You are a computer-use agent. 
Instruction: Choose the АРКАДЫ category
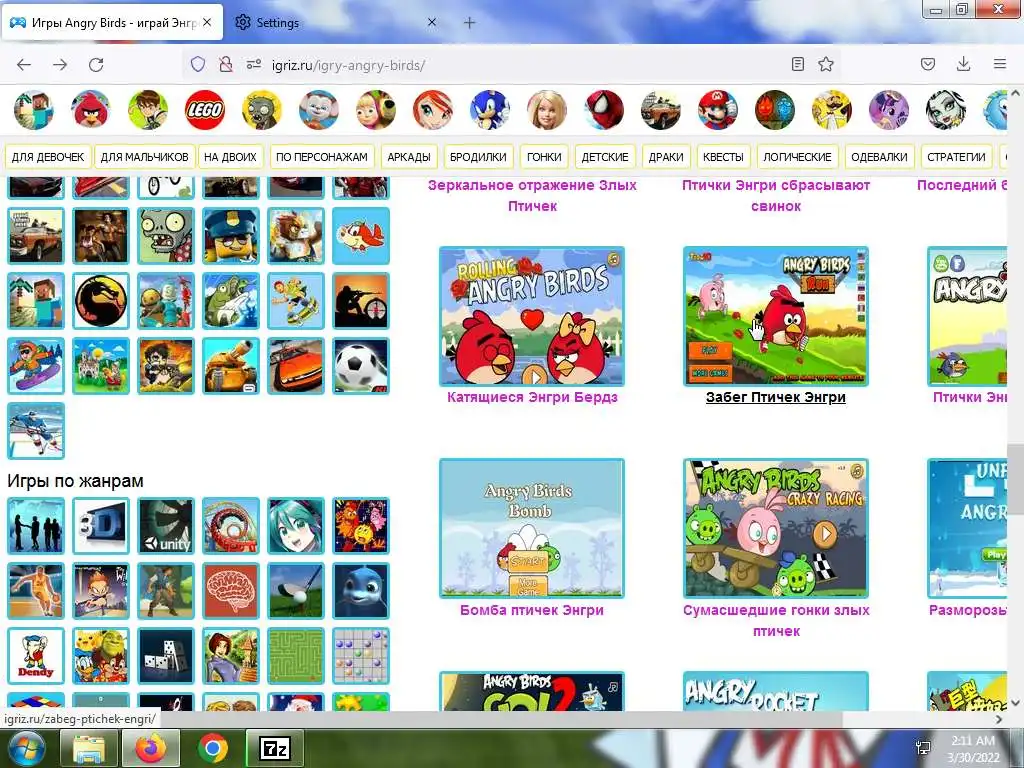point(409,157)
